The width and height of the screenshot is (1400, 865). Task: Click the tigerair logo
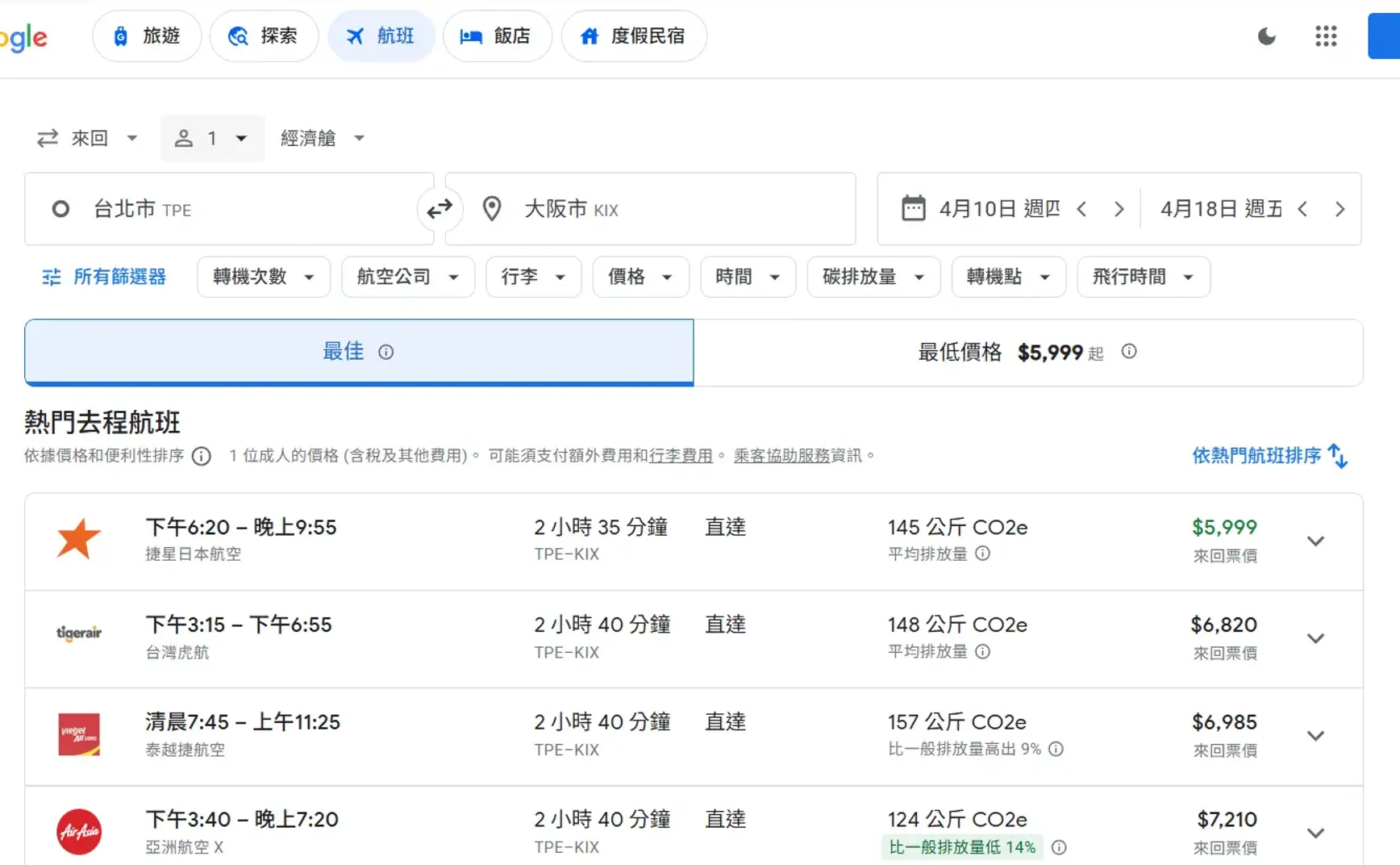tap(79, 633)
